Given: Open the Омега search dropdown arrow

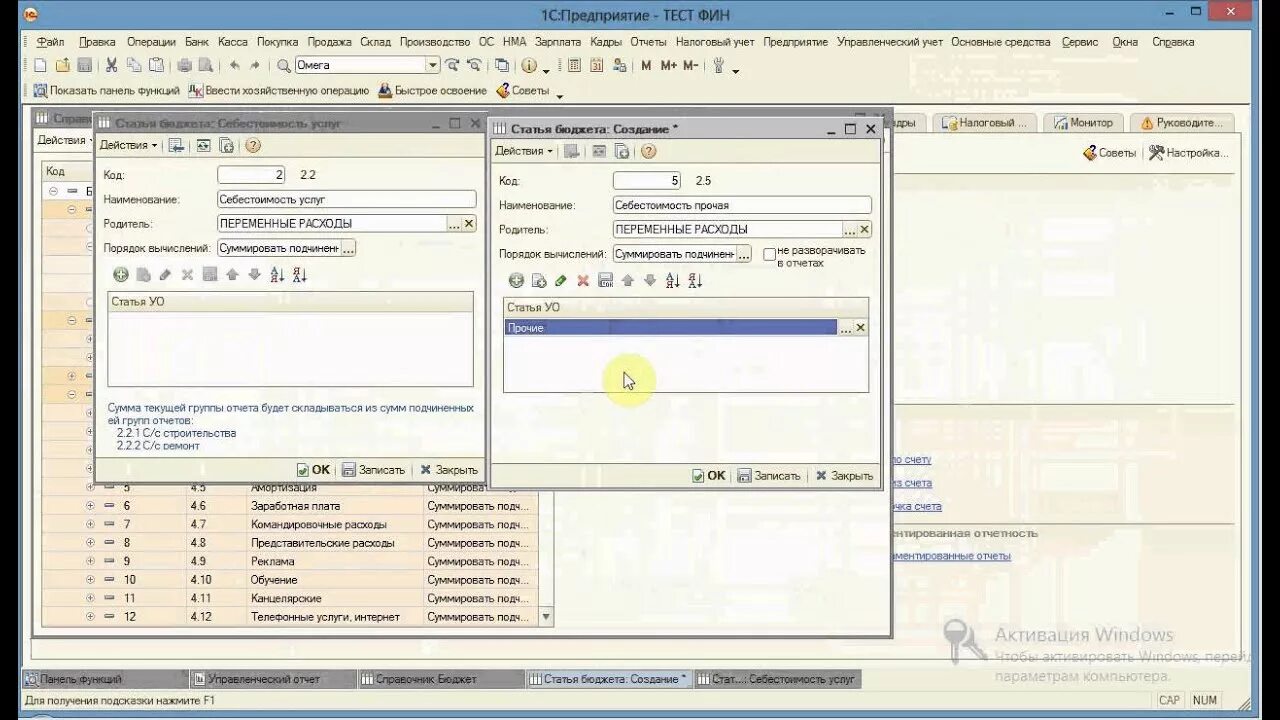Looking at the screenshot, I should point(433,65).
